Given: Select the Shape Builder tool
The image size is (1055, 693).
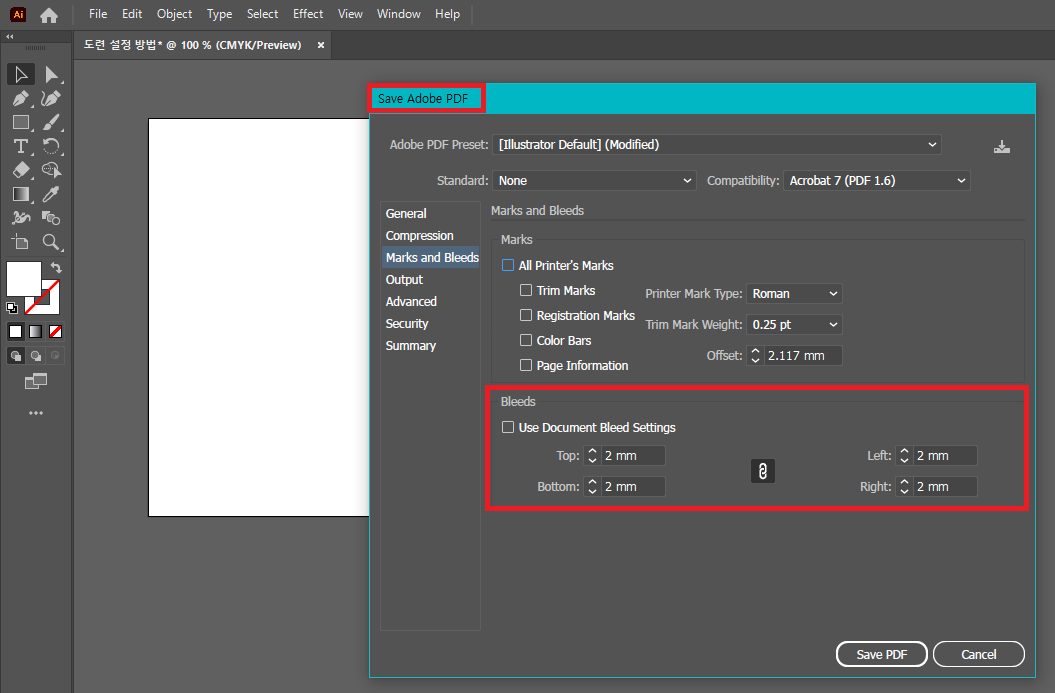Looking at the screenshot, I should pyautogui.click(x=51, y=170).
